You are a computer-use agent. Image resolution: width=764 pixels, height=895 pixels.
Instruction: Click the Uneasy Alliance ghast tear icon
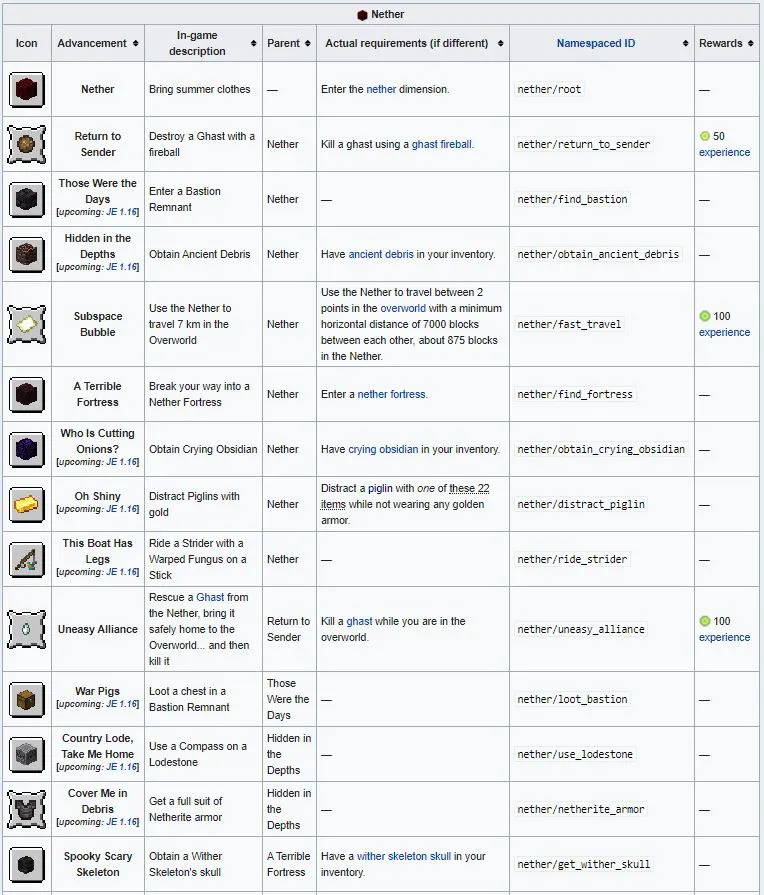(x=26, y=629)
